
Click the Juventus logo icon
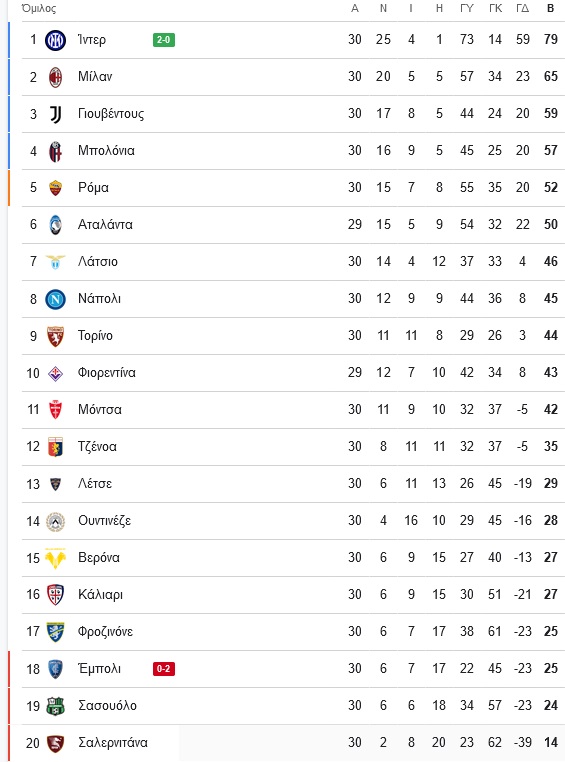click(55, 114)
